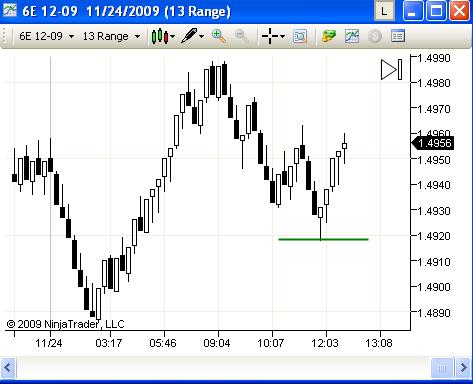Select the drawing tools pen icon
The height and width of the screenshot is (384, 473).
(189, 36)
